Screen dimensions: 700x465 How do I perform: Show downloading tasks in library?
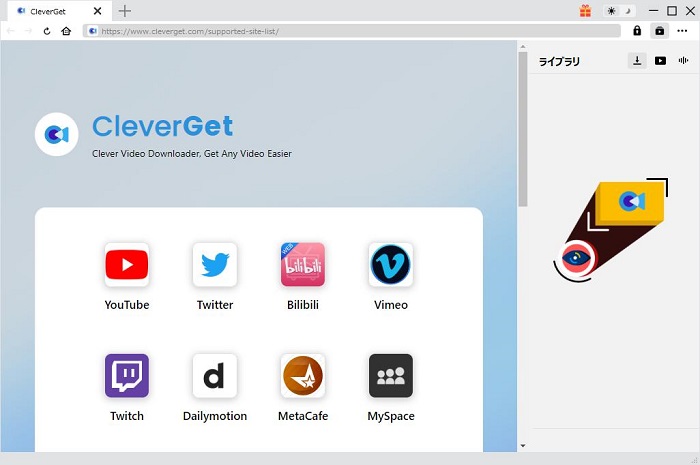click(x=637, y=60)
